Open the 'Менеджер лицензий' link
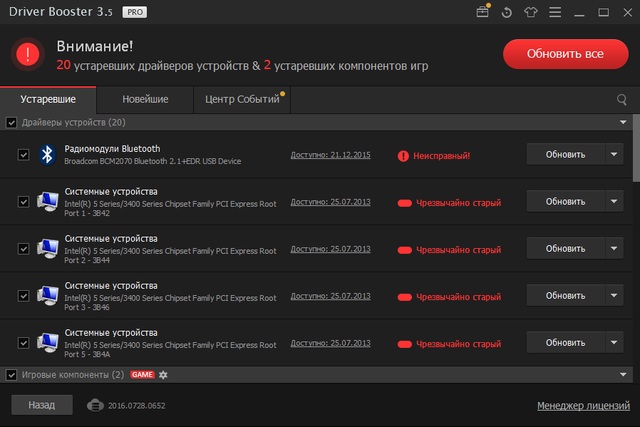This screenshot has height=427, width=640. pos(584,406)
